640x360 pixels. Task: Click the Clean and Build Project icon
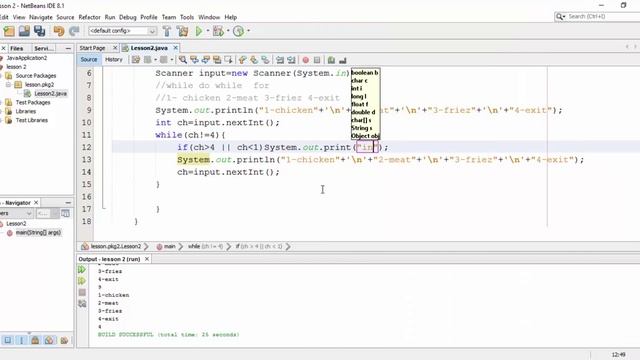182,31
